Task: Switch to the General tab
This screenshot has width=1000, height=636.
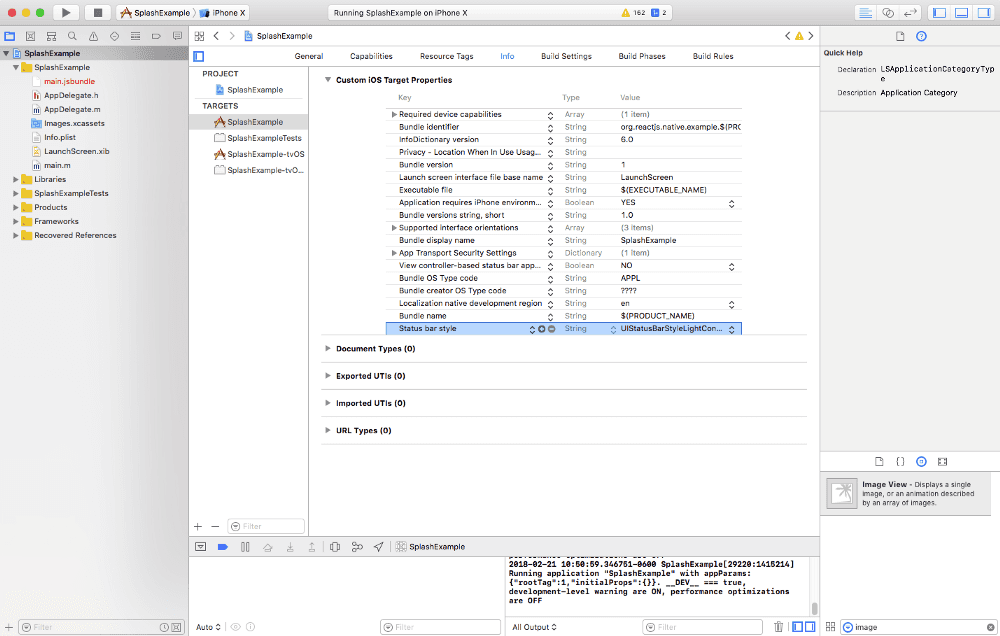Action: click(x=309, y=56)
